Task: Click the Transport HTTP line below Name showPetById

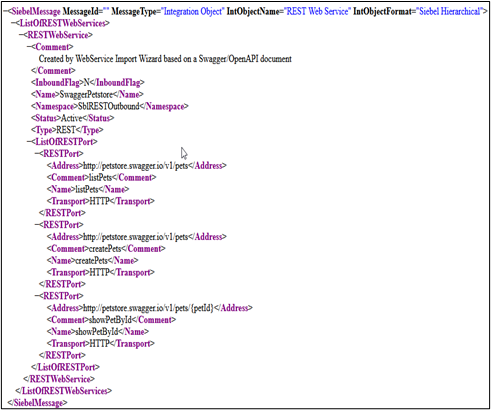Action: pyautogui.click(x=101, y=343)
